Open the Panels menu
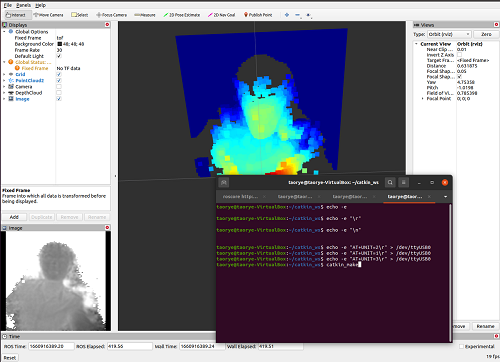Image resolution: width=500 pixels, height=362 pixels. tap(23, 5)
